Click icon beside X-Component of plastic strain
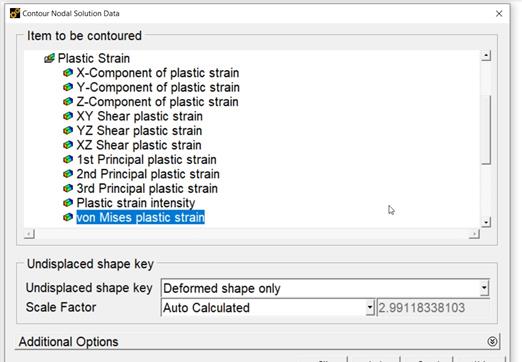 (x=68, y=72)
